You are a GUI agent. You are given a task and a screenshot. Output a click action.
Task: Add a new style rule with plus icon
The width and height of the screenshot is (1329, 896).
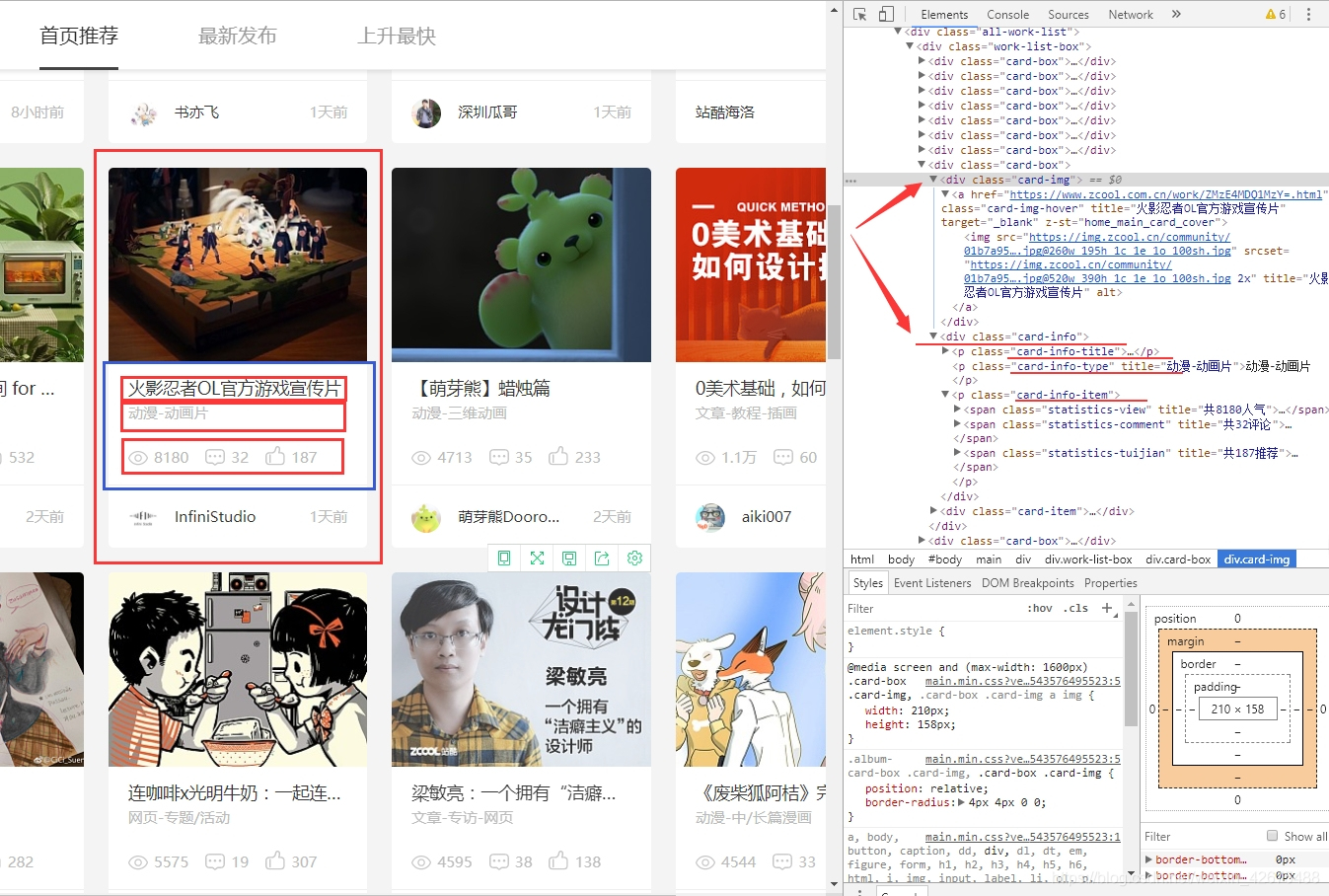(1106, 608)
